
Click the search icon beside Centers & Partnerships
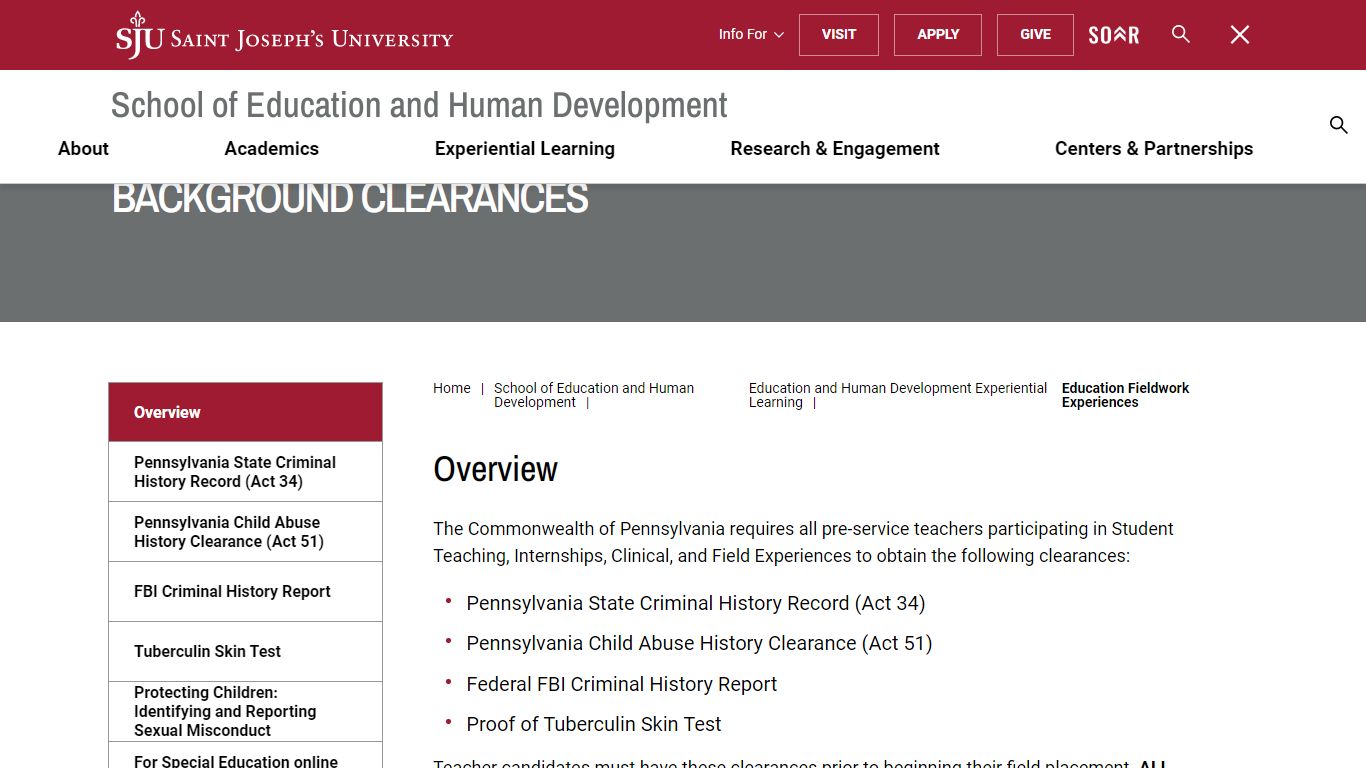coord(1339,125)
